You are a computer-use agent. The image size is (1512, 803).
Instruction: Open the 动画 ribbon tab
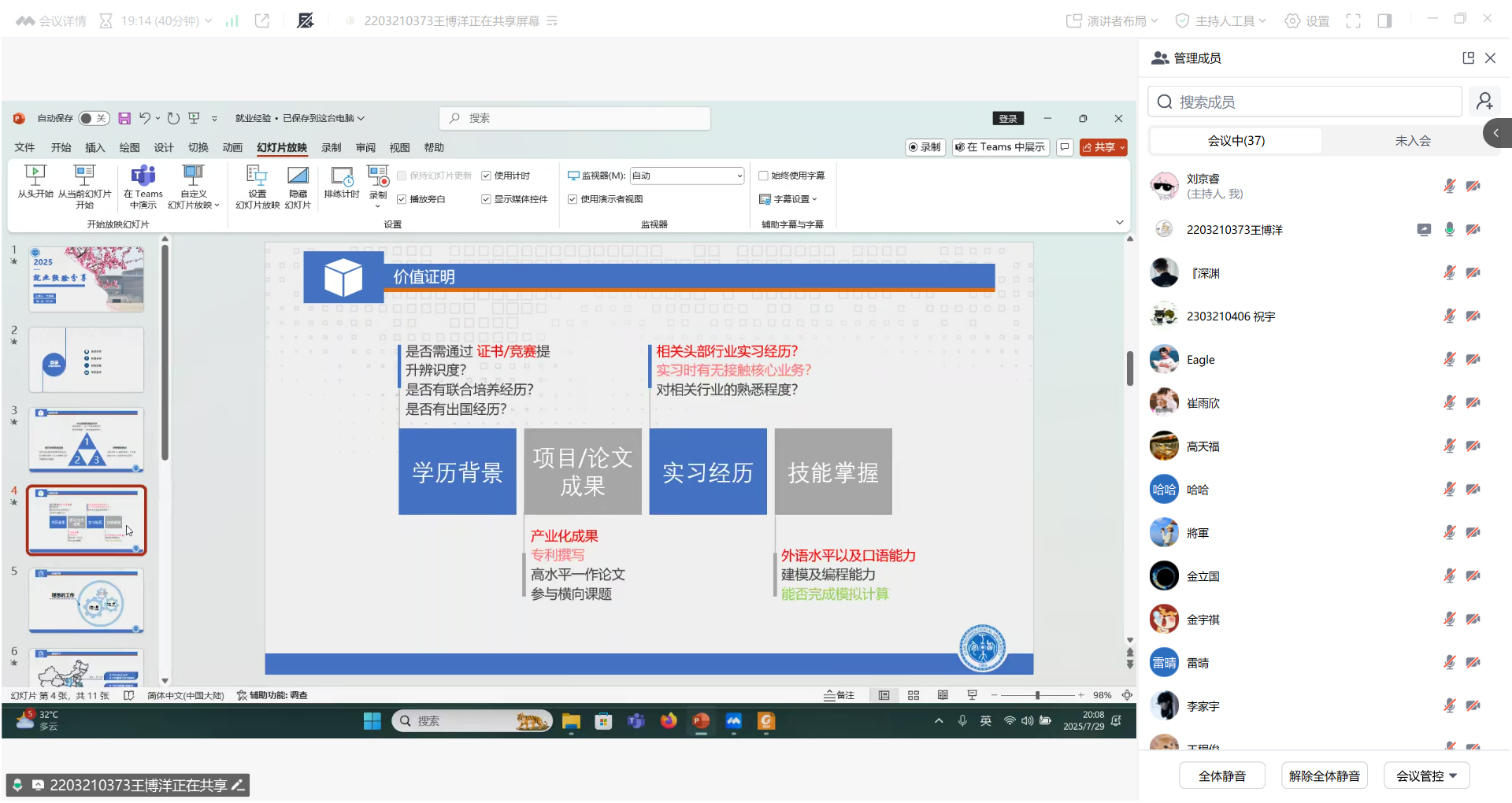232,147
